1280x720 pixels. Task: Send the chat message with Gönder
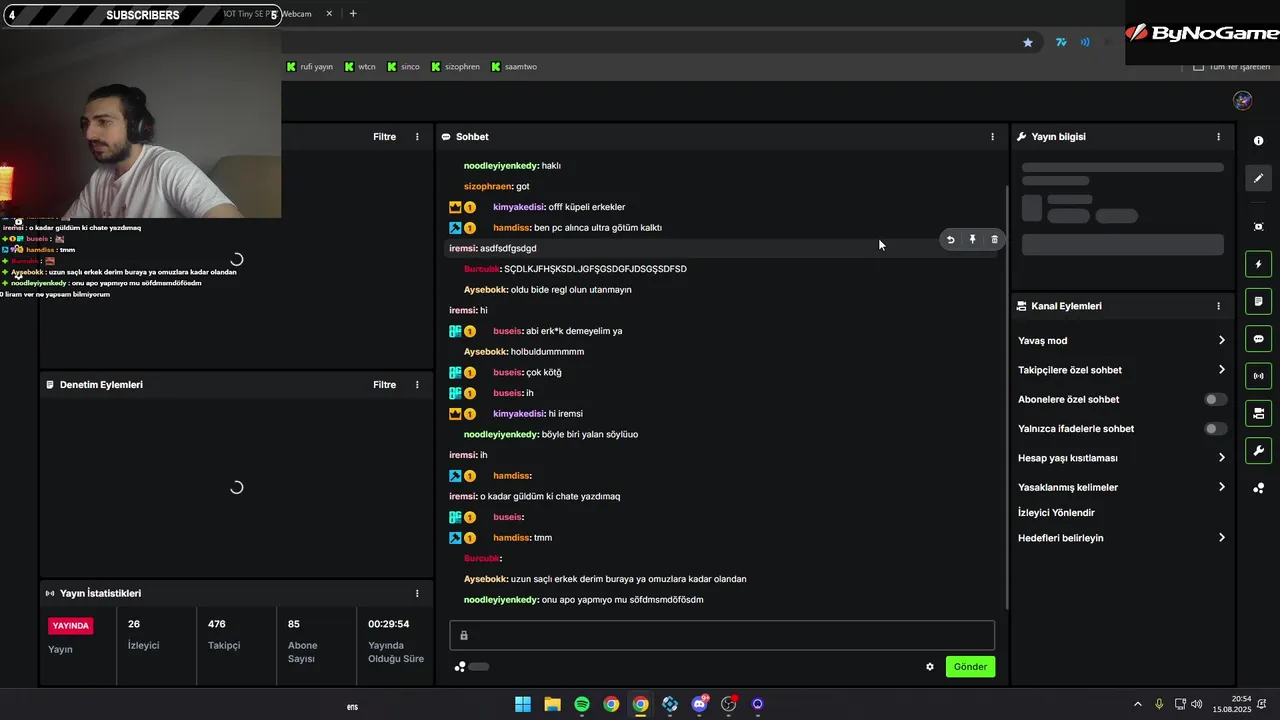coord(970,667)
